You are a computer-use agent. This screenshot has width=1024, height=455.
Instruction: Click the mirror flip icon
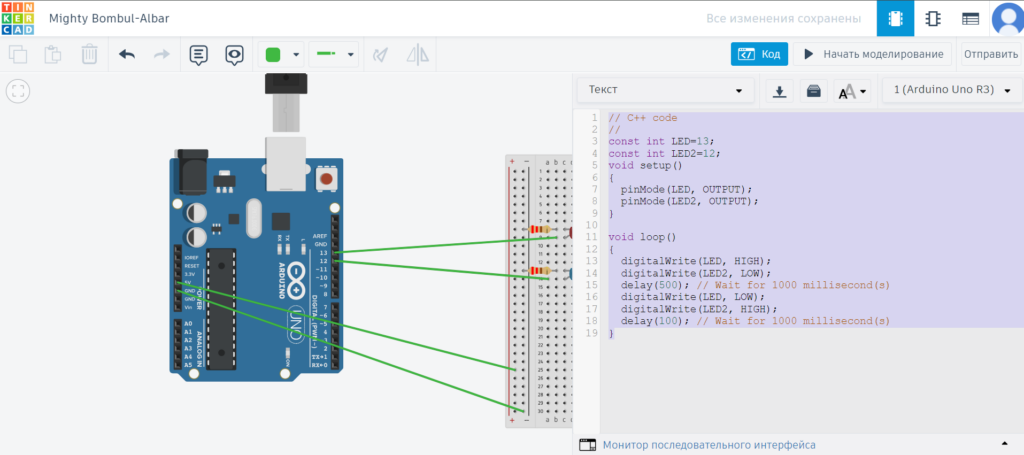(418, 55)
